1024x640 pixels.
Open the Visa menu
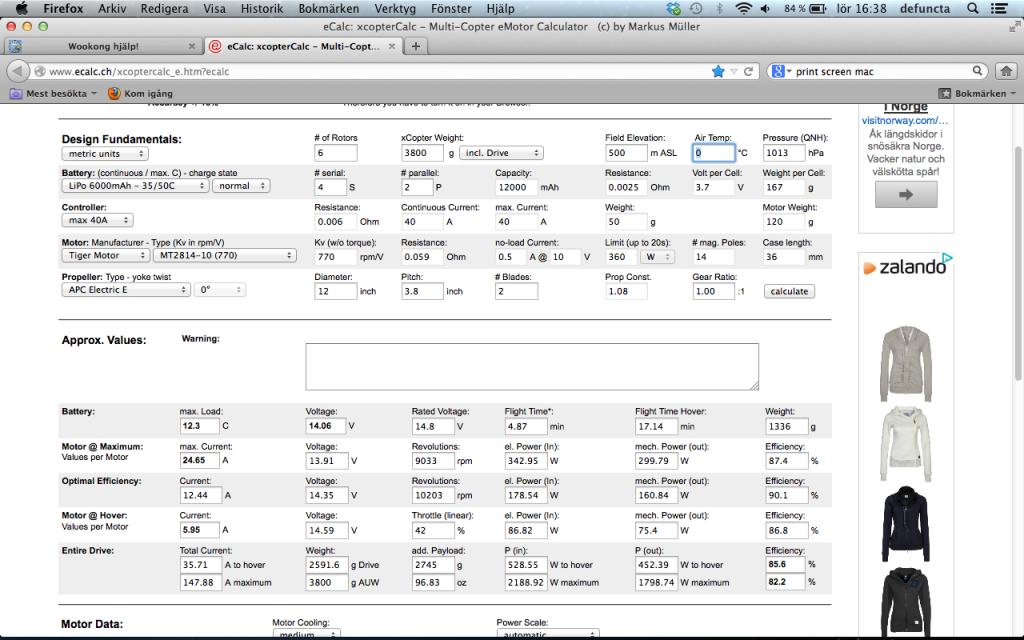pyautogui.click(x=214, y=8)
